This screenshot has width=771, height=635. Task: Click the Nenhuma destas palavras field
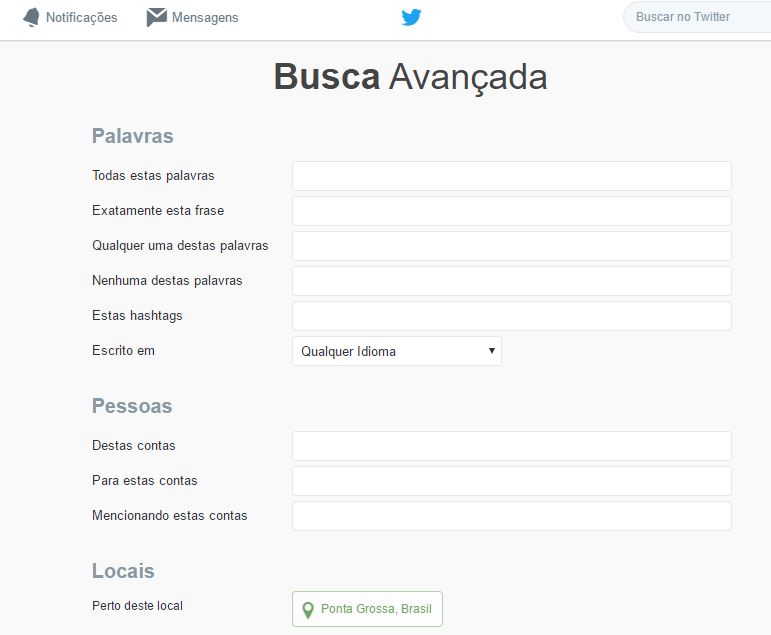[x=512, y=281]
